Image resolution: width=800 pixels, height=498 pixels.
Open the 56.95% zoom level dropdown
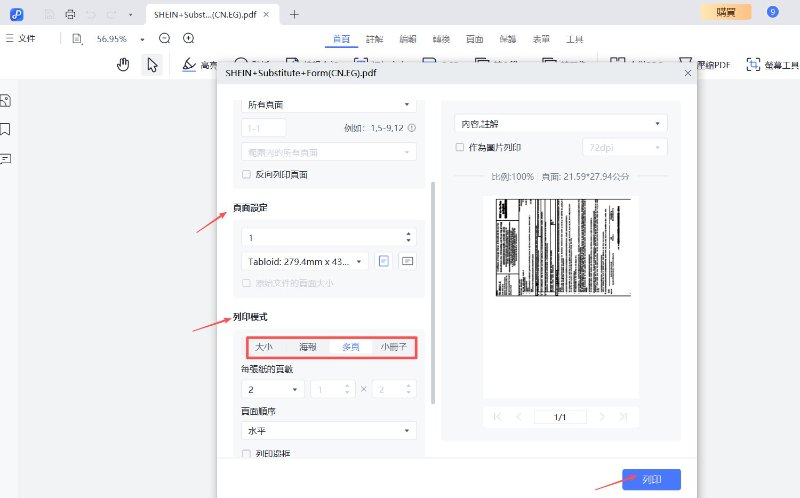pyautogui.click(x=142, y=39)
